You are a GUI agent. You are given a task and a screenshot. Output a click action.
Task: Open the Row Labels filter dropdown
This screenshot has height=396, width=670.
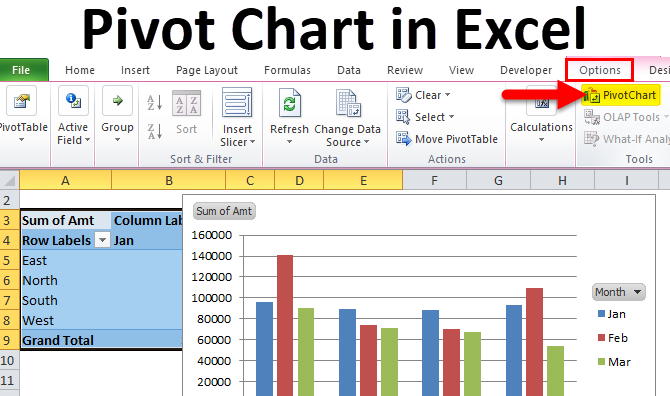[102, 241]
